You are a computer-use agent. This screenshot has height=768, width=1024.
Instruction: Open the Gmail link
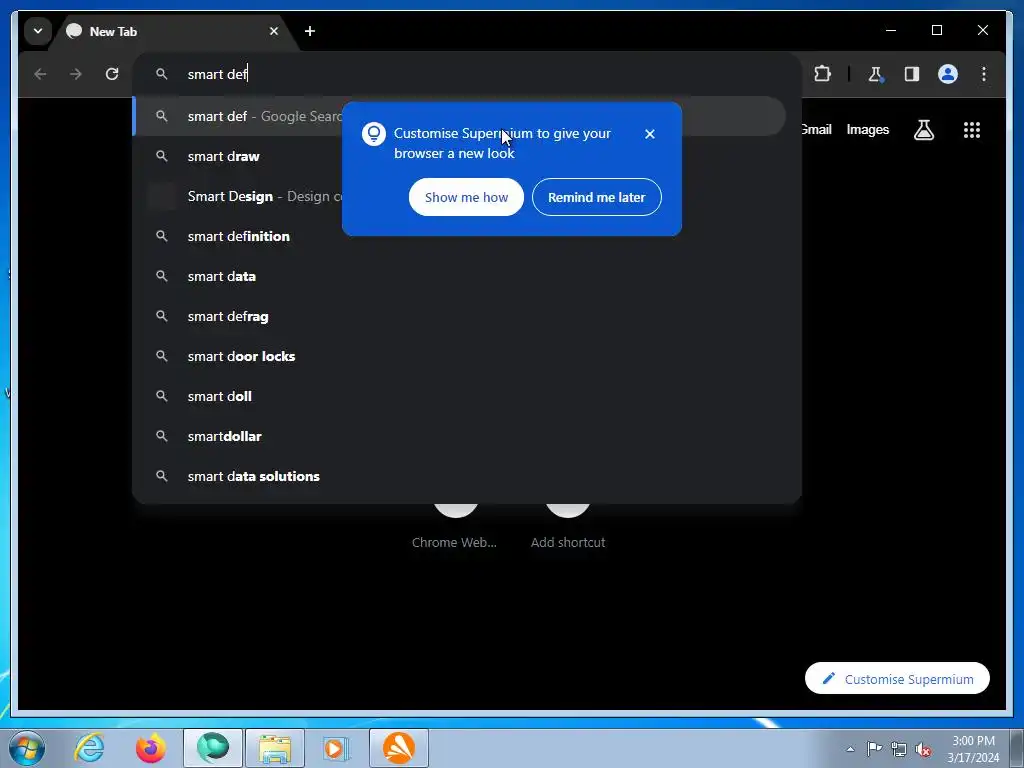[816, 129]
